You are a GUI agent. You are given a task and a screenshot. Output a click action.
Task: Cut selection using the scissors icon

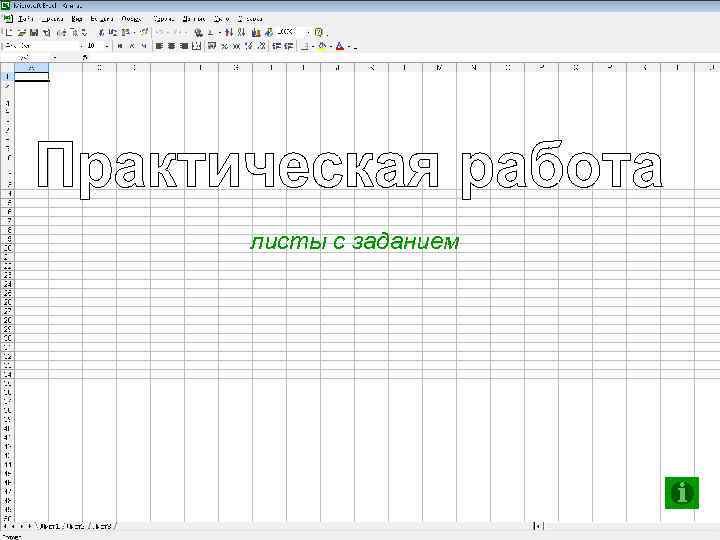click(x=101, y=32)
